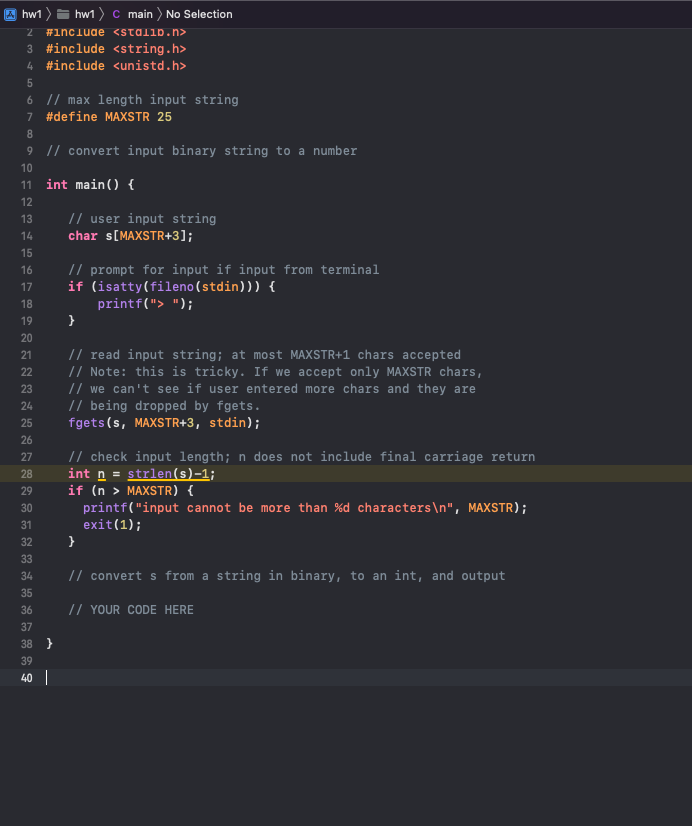Click the underlined strlen call
This screenshot has width=692, height=826.
[169, 474]
